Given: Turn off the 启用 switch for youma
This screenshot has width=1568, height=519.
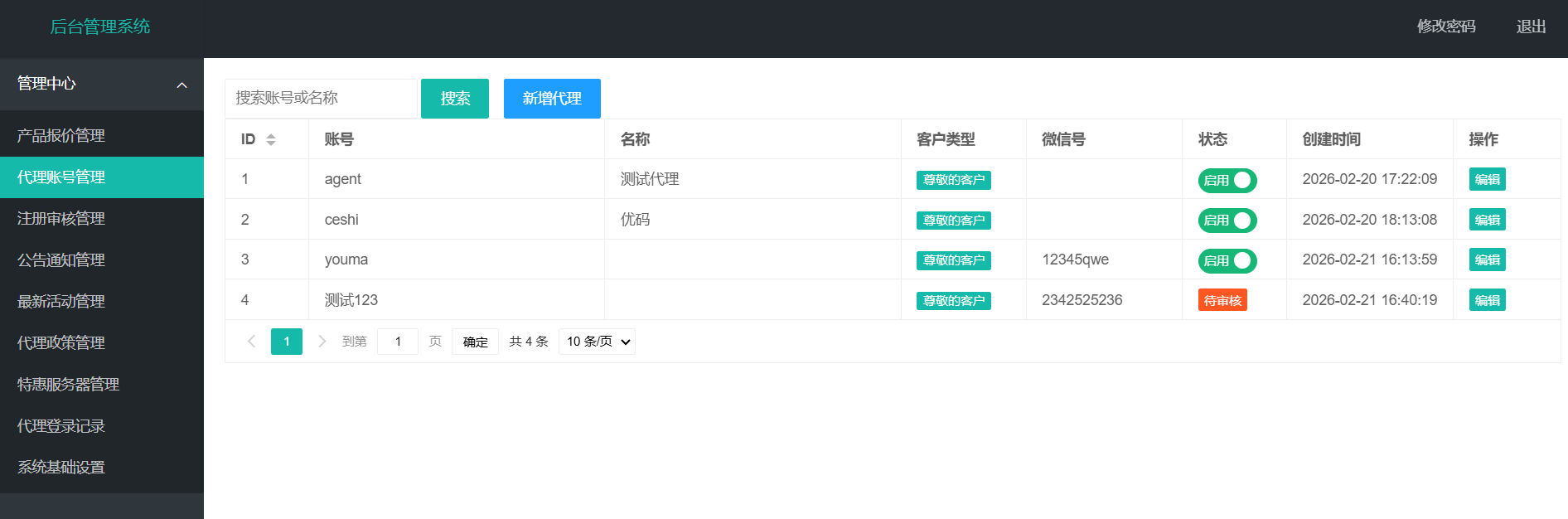Looking at the screenshot, I should (x=1227, y=260).
